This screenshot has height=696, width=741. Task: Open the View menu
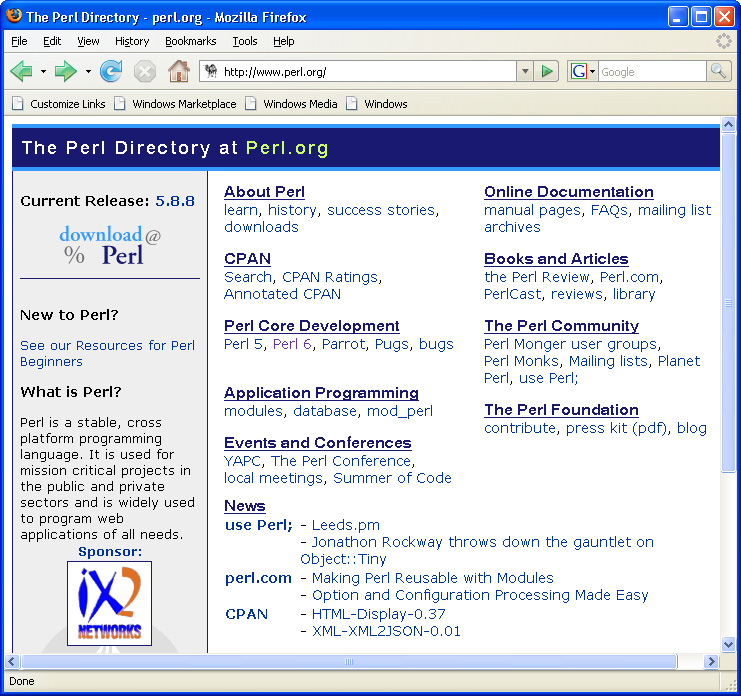(88, 41)
